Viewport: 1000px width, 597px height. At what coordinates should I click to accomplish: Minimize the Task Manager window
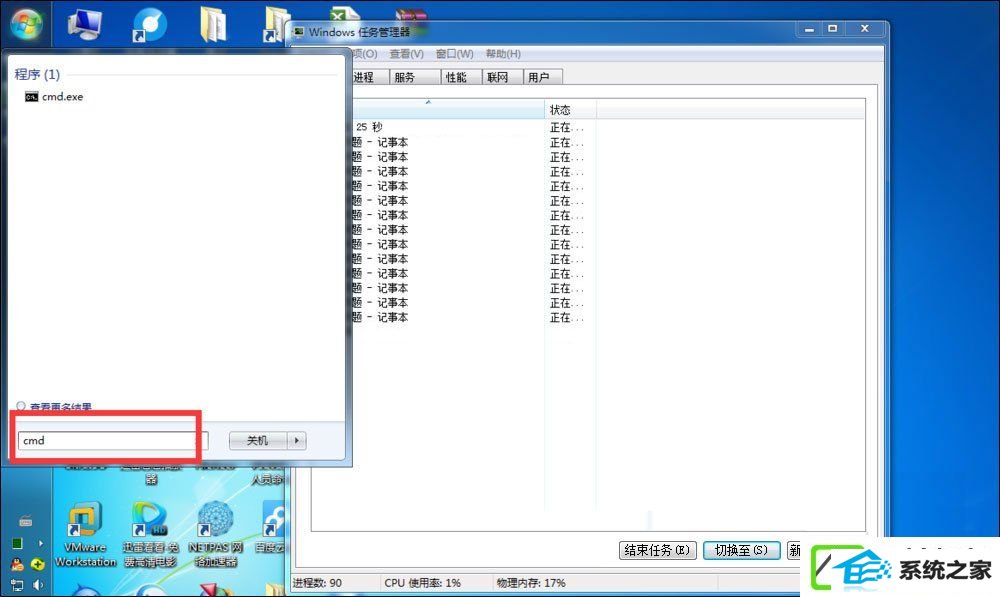(x=809, y=29)
